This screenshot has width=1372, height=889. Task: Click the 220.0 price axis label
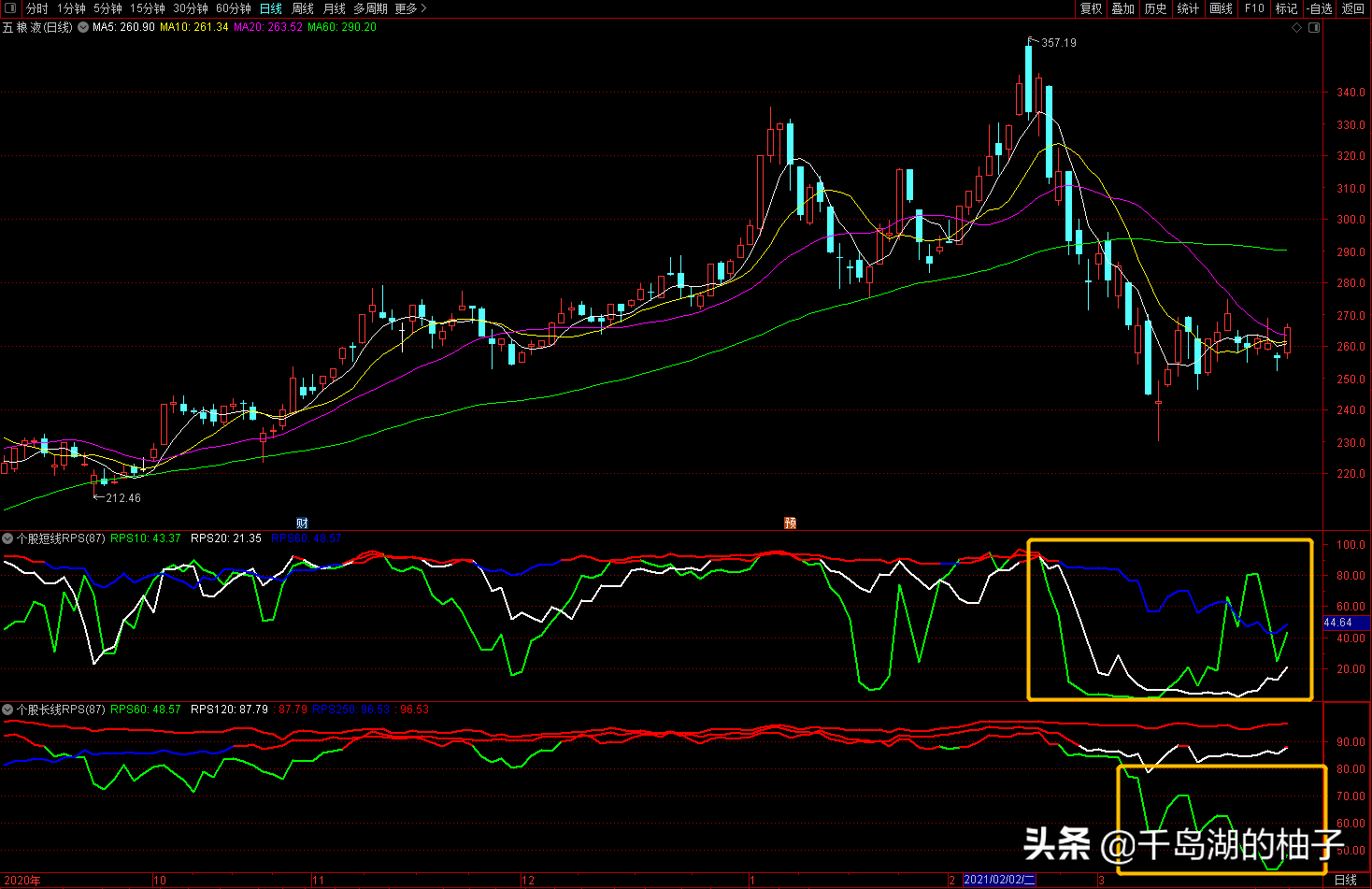1351,474
